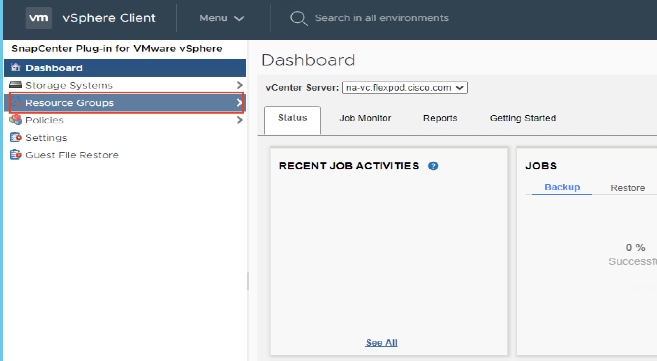Switch to the Job Monitor tab

[x=365, y=119]
